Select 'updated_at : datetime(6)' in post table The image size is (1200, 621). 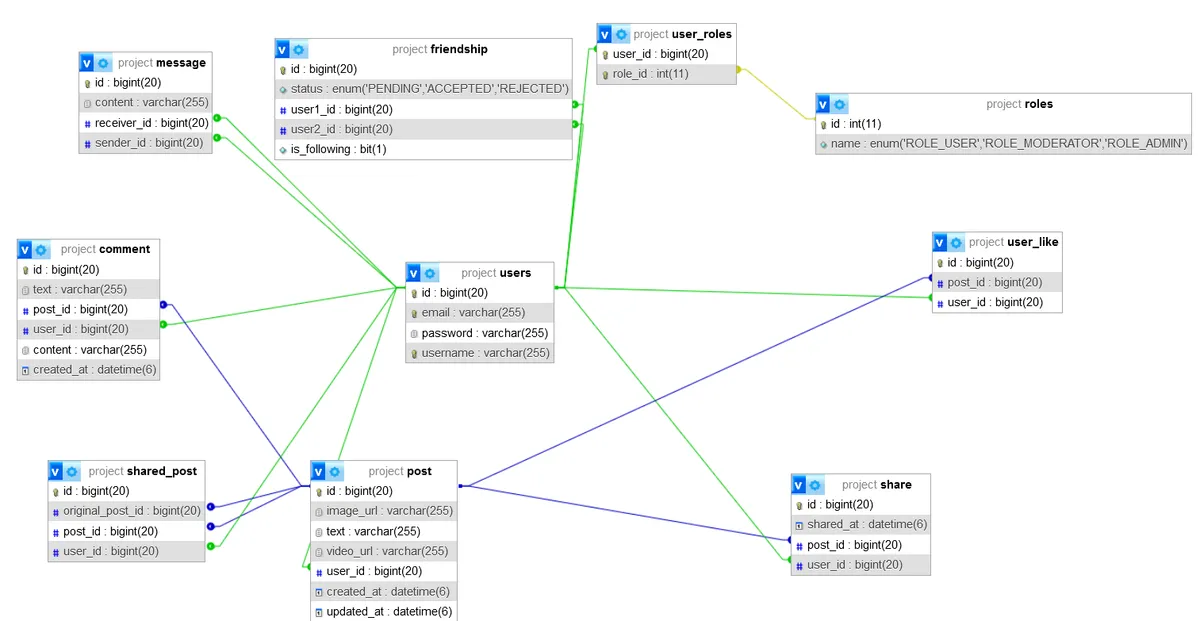[x=385, y=611]
